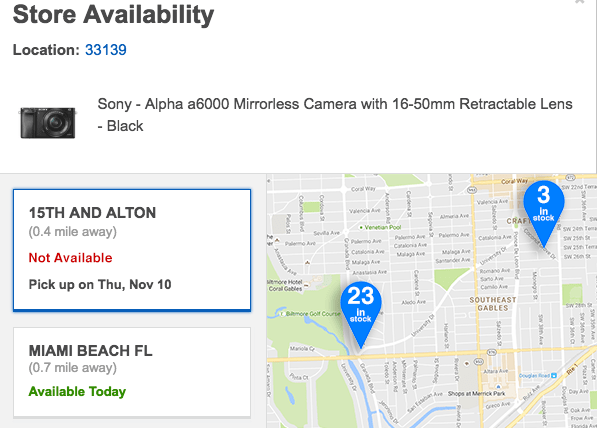Open the 33139 location zip code link
Image resolution: width=597 pixels, height=428 pixels.
(x=105, y=50)
